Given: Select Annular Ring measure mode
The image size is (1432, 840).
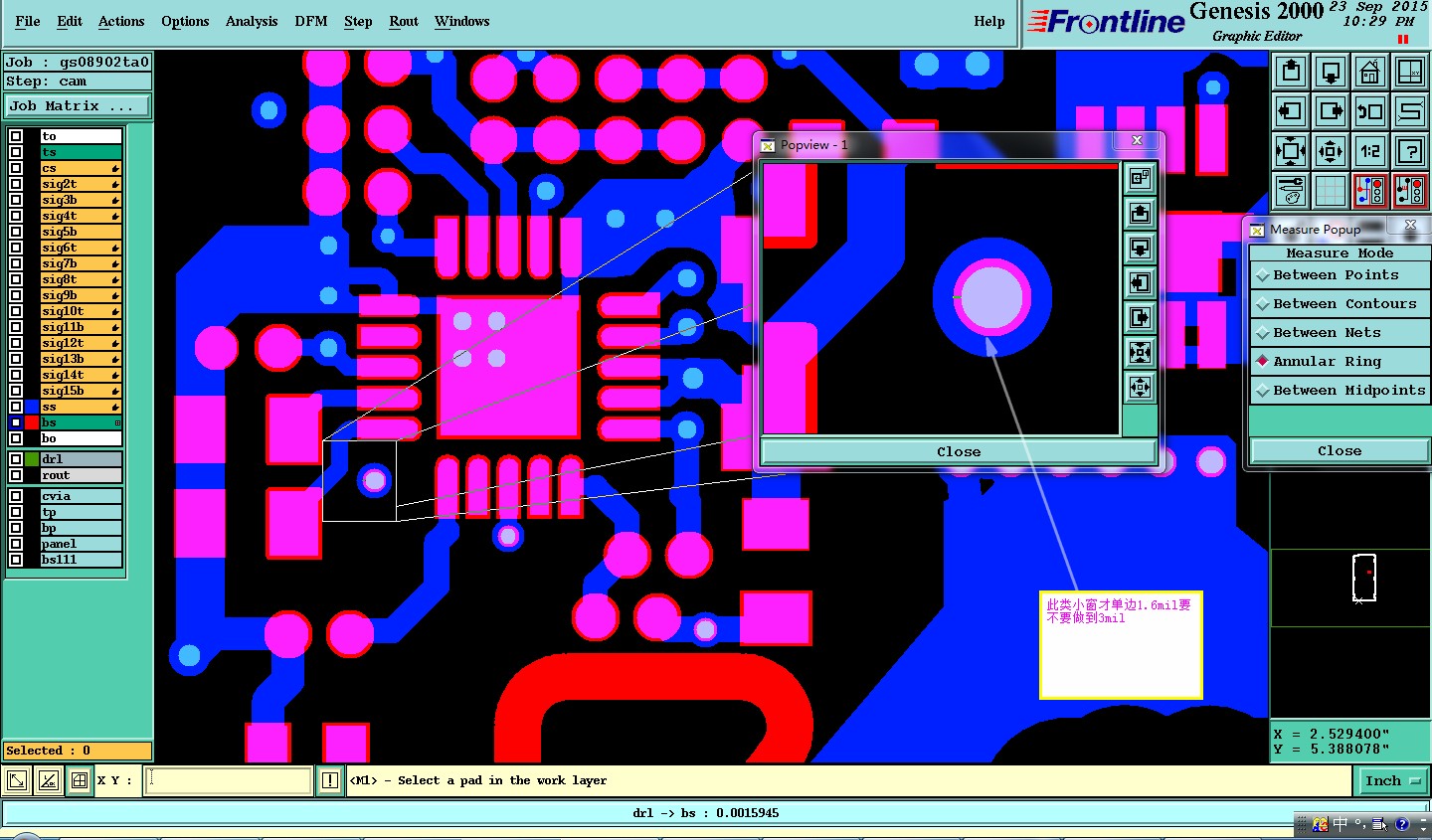Looking at the screenshot, I should [x=1340, y=362].
